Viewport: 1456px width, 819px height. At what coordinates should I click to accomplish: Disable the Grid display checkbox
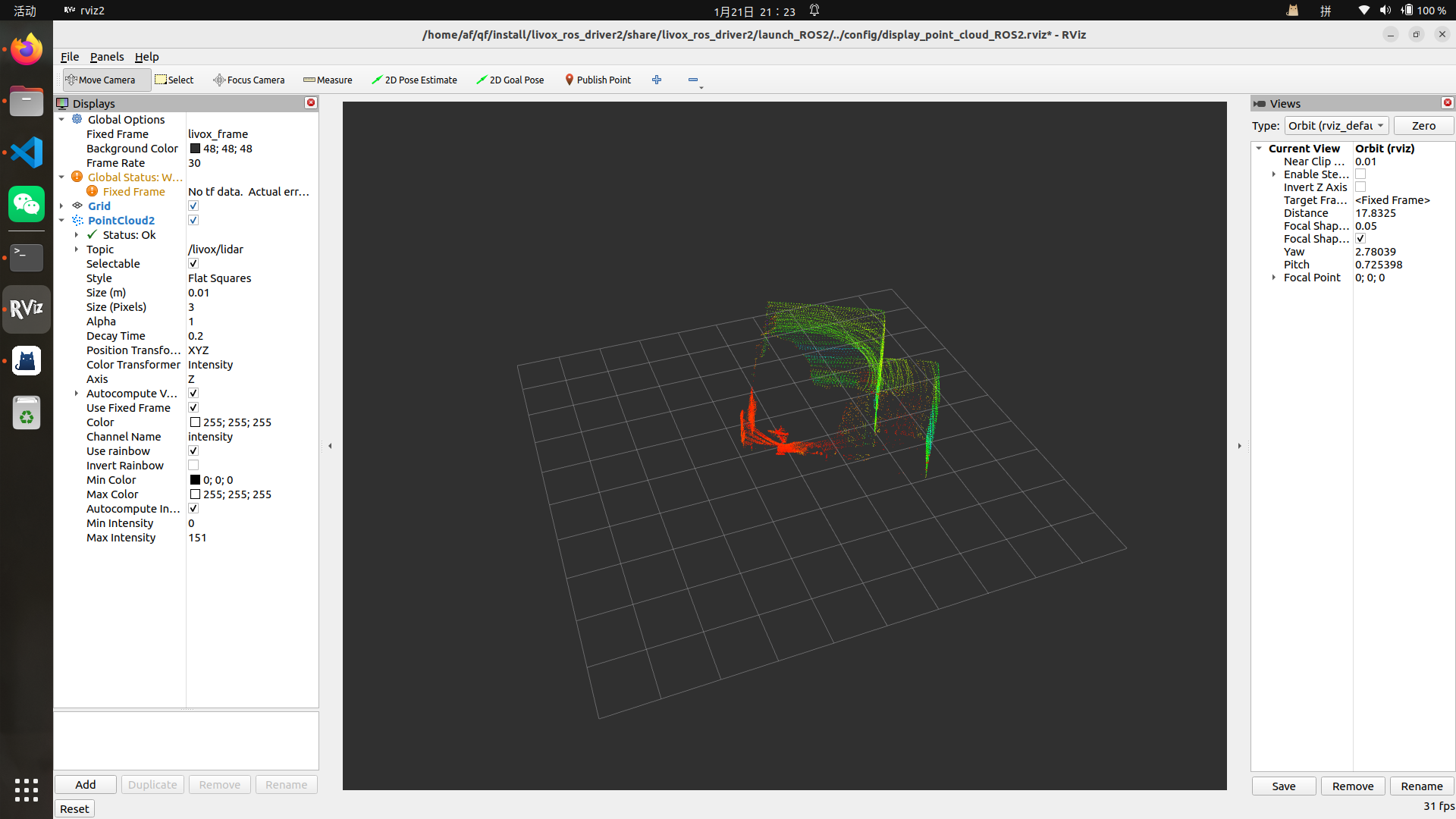pyautogui.click(x=193, y=206)
